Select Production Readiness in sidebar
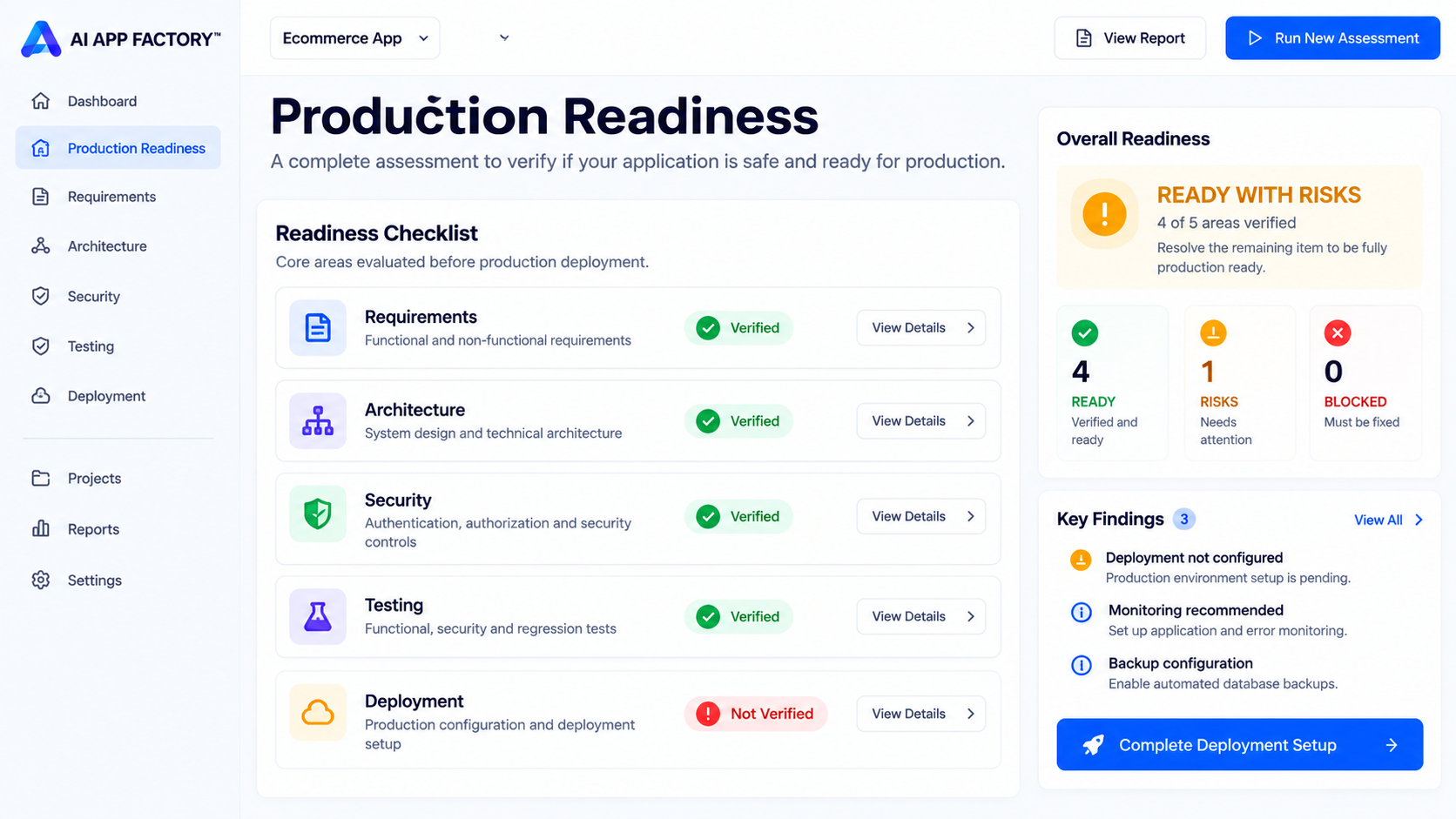Image resolution: width=1456 pixels, height=819 pixels. (118, 148)
